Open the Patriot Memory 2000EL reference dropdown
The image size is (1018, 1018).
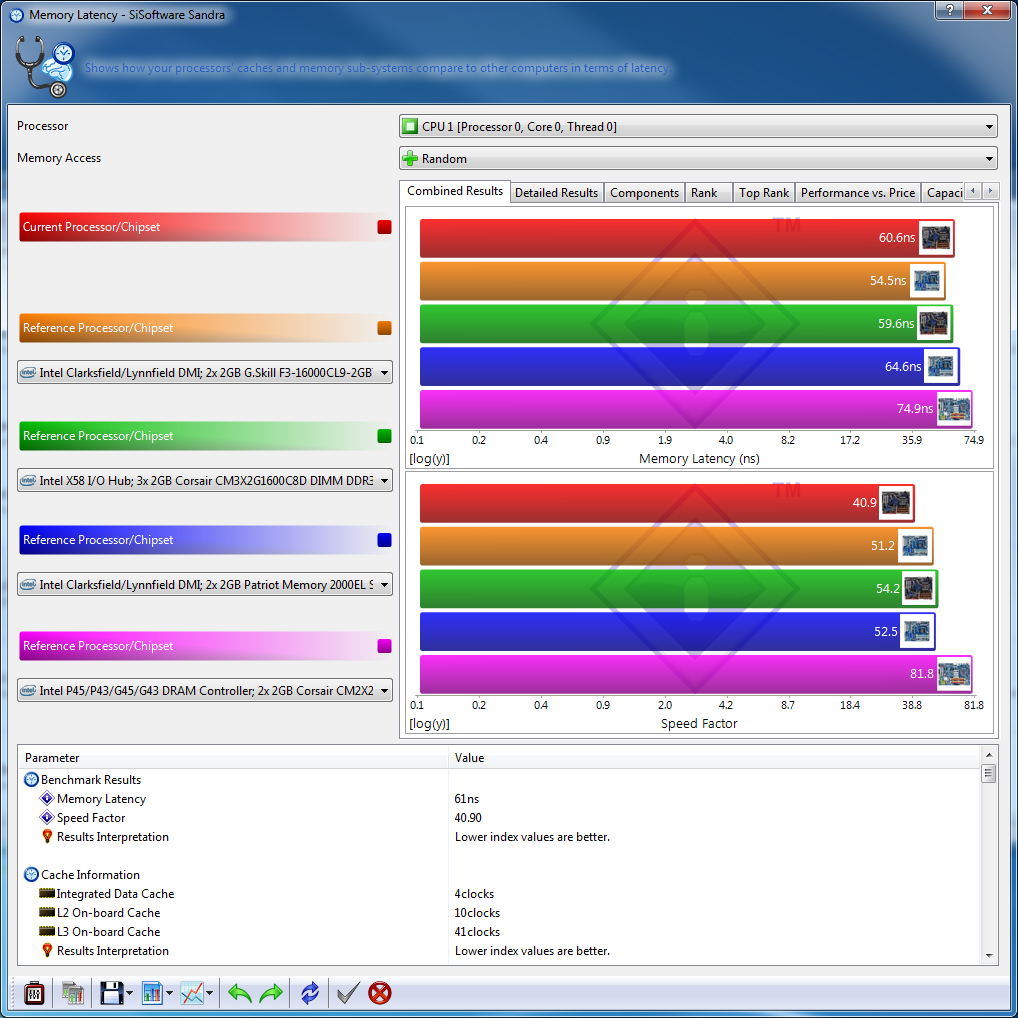pos(205,584)
